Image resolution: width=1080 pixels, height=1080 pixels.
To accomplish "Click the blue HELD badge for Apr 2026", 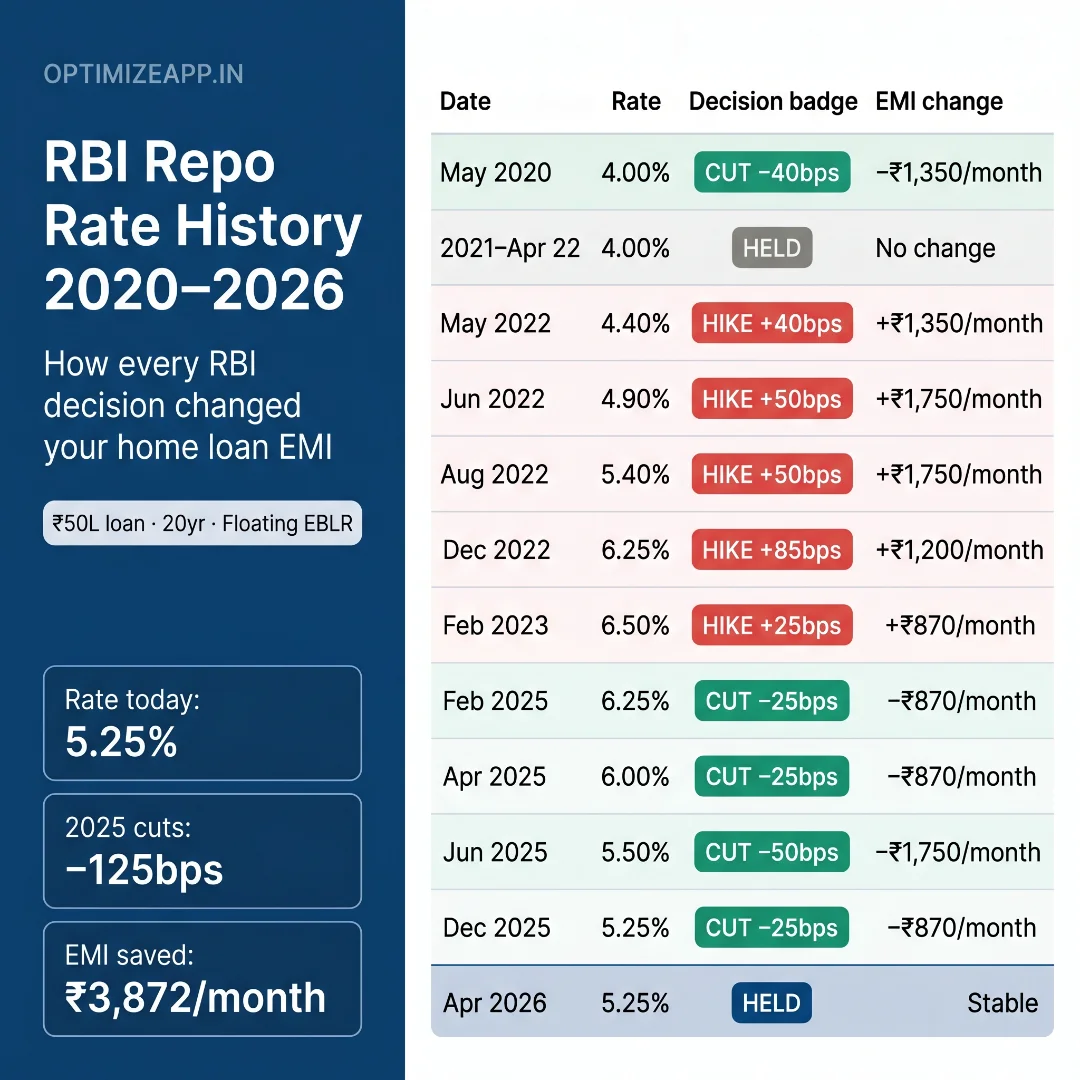I will point(771,1003).
